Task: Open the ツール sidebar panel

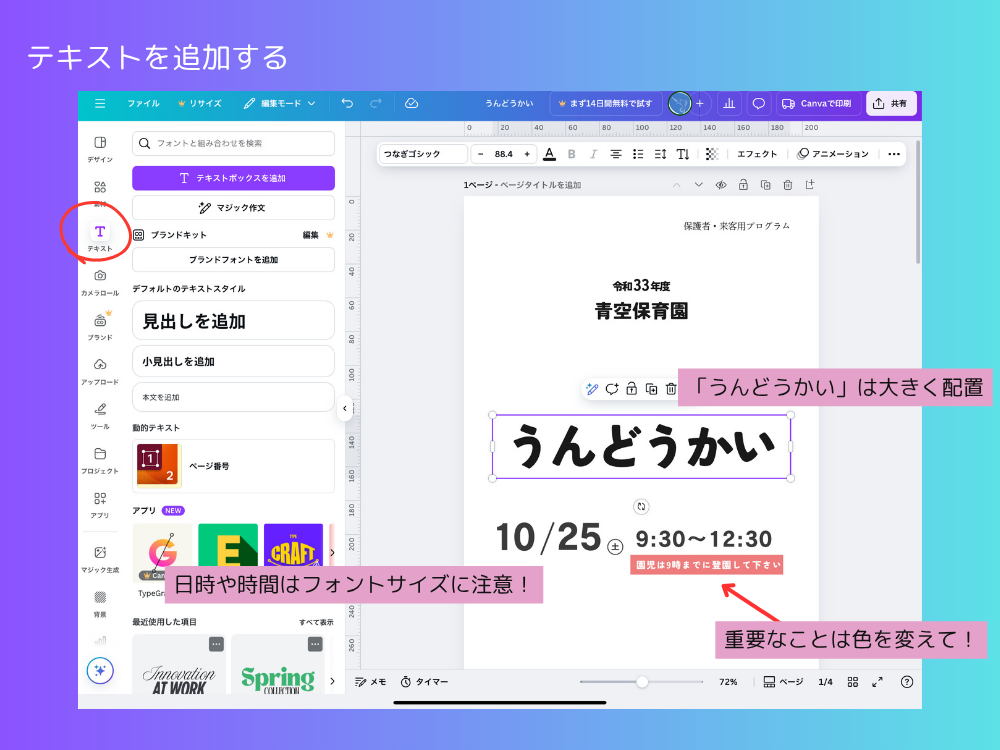Action: [100, 415]
